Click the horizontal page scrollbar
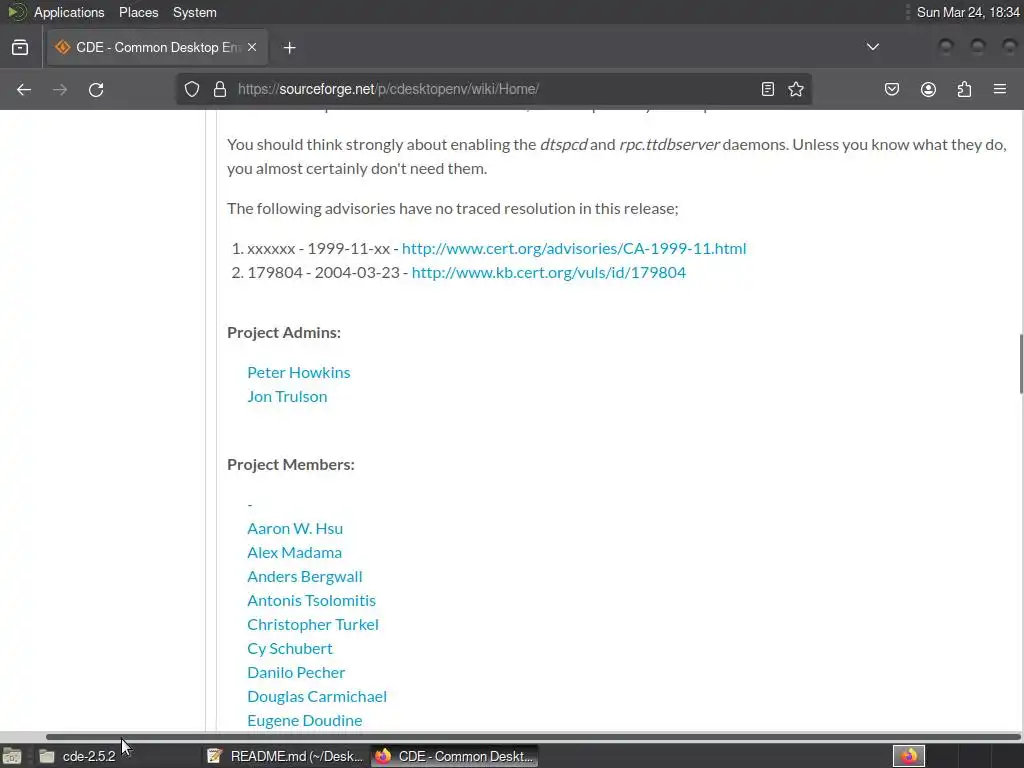 click(x=533, y=737)
